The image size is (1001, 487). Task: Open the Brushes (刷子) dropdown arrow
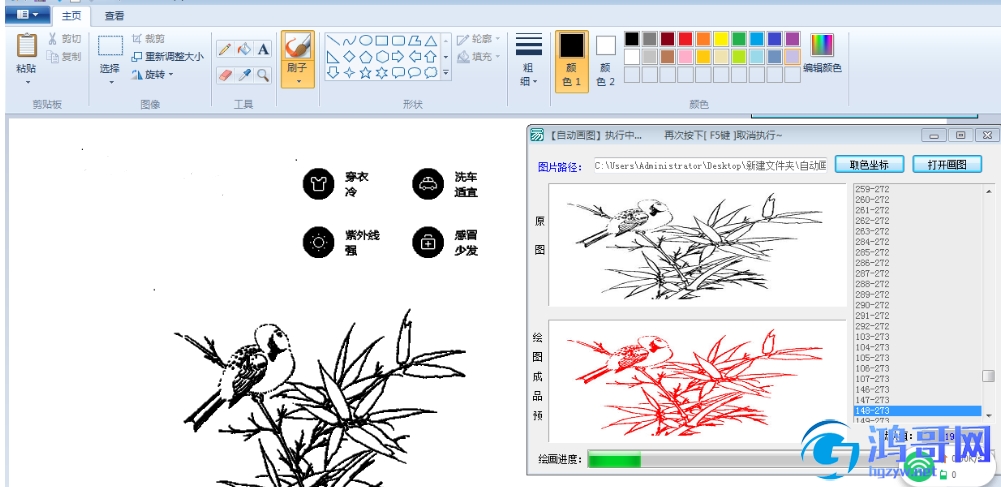(x=298, y=82)
